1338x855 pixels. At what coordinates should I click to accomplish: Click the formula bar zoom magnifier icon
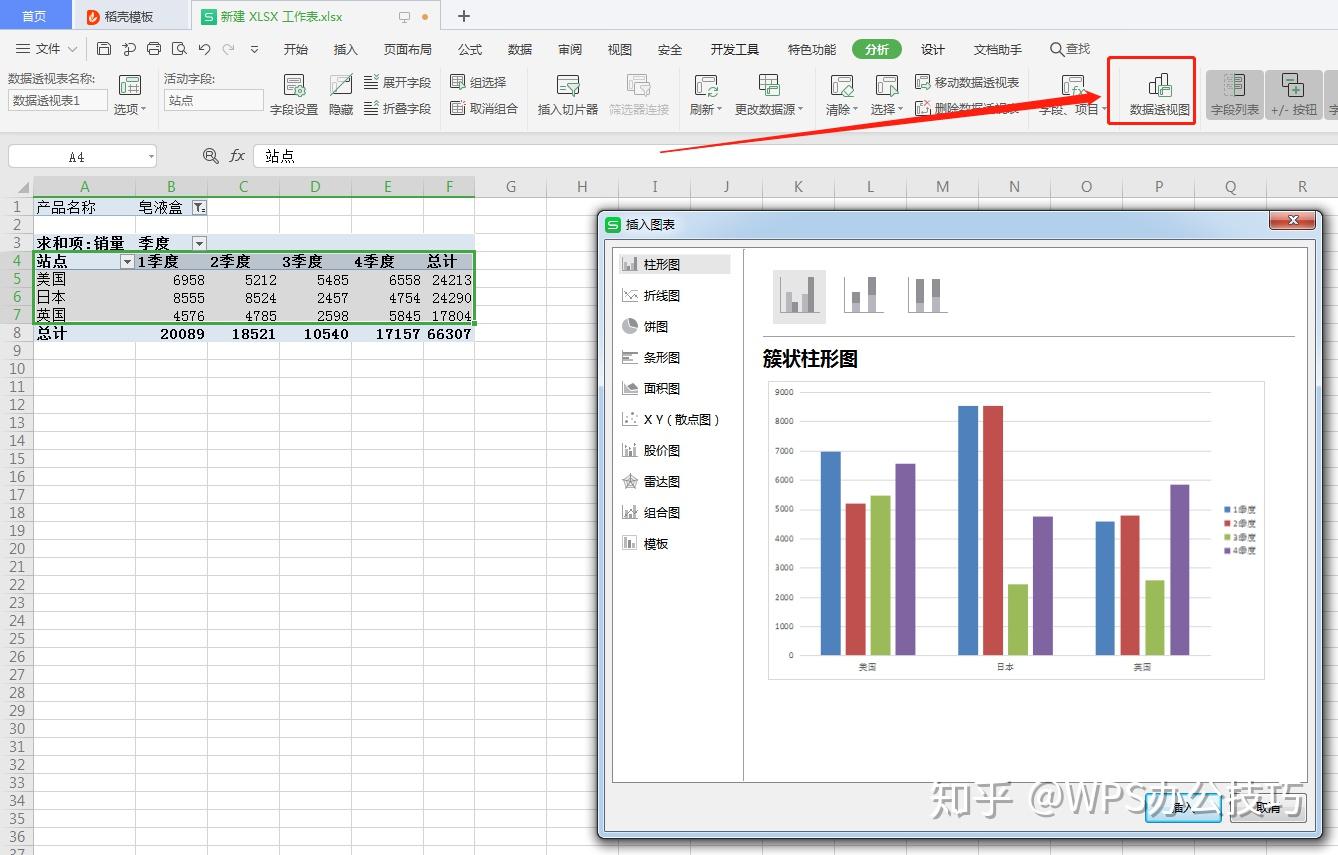point(210,156)
